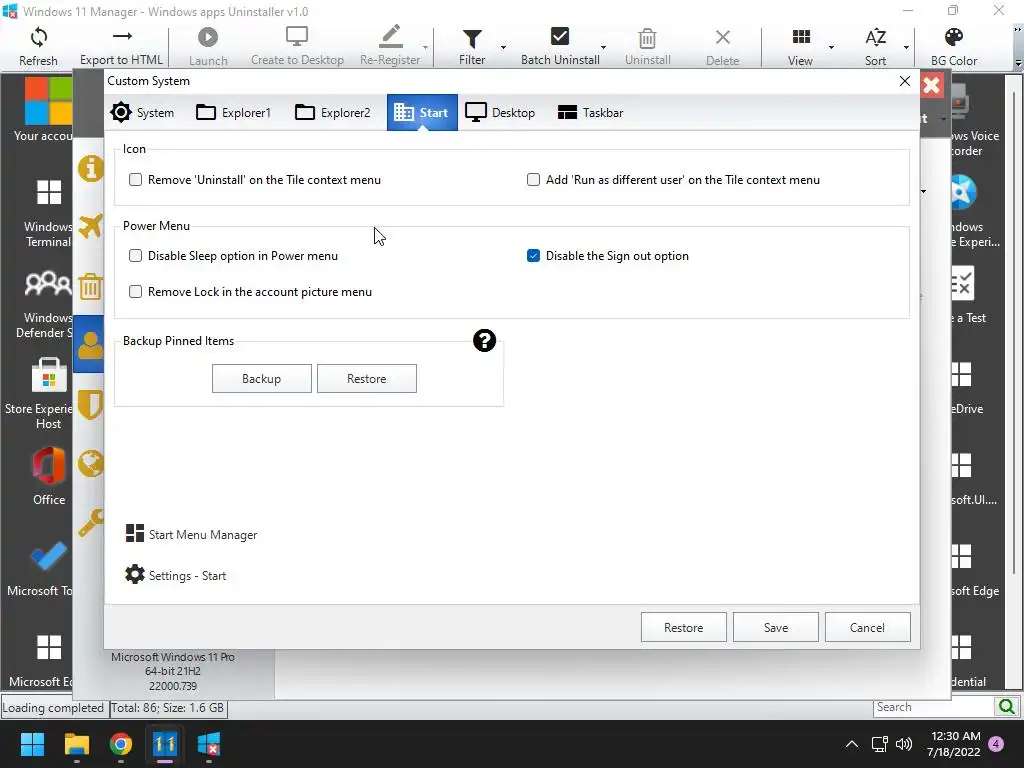Viewport: 1024px width, 768px height.
Task: Show hidden system tray icons chevron
Action: (x=852, y=744)
